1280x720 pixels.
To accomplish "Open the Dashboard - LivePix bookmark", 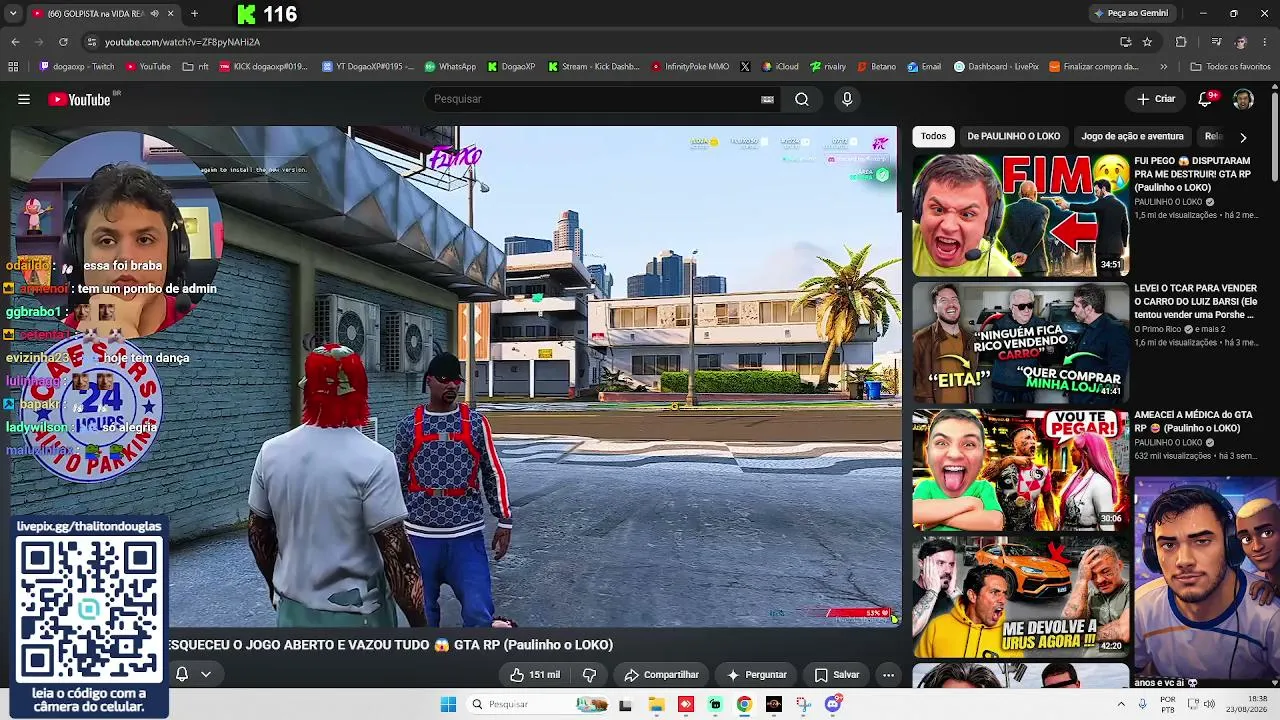I will [x=997, y=67].
